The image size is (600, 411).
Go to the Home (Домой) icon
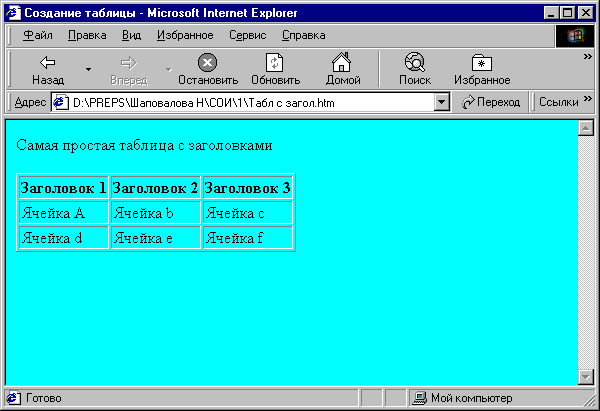(x=341, y=62)
